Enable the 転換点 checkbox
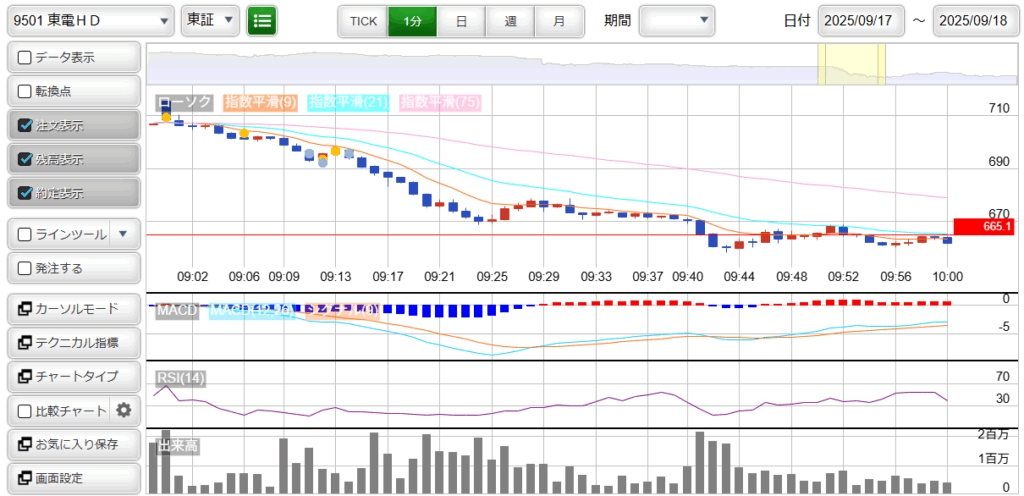 [25, 91]
